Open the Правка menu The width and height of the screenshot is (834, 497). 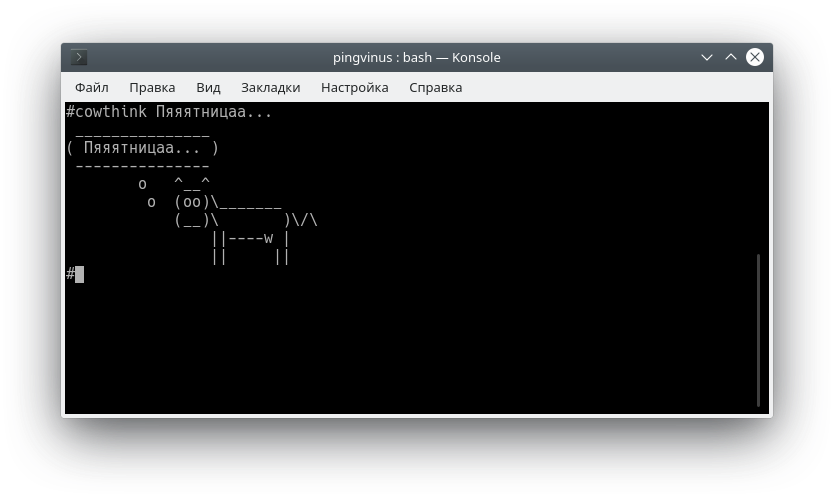152,88
